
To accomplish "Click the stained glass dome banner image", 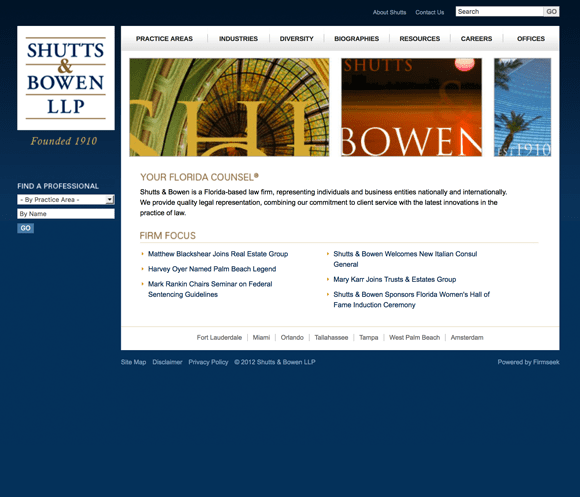I will pyautogui.click(x=229, y=107).
